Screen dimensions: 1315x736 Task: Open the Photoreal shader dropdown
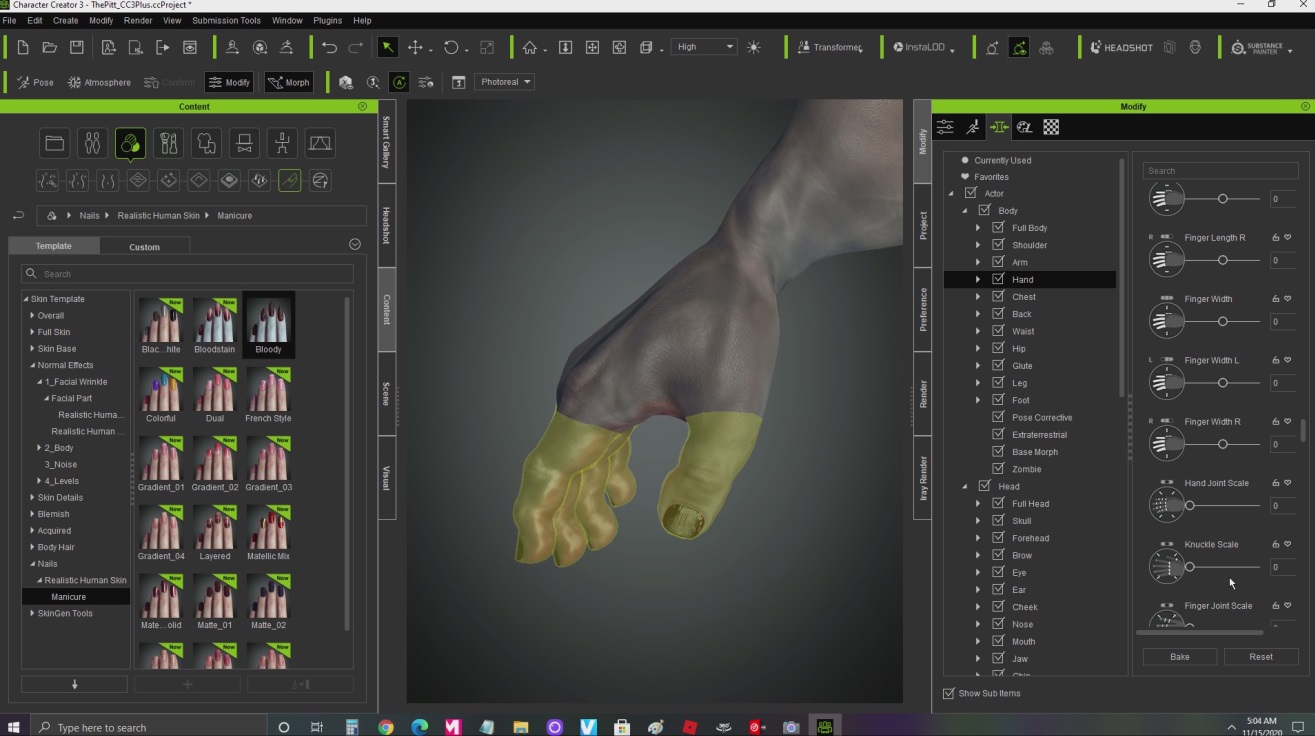click(x=506, y=82)
